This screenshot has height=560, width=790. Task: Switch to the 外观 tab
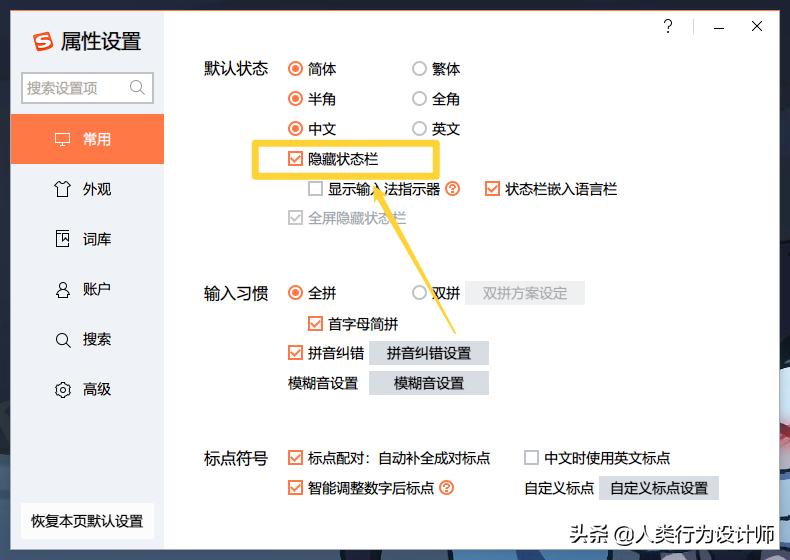(87, 189)
